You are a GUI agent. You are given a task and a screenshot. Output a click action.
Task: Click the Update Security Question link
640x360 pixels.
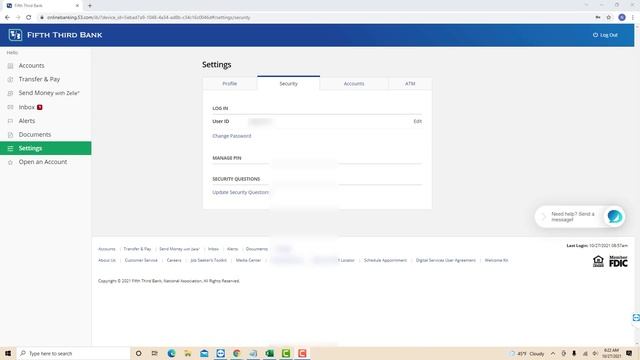coord(240,192)
